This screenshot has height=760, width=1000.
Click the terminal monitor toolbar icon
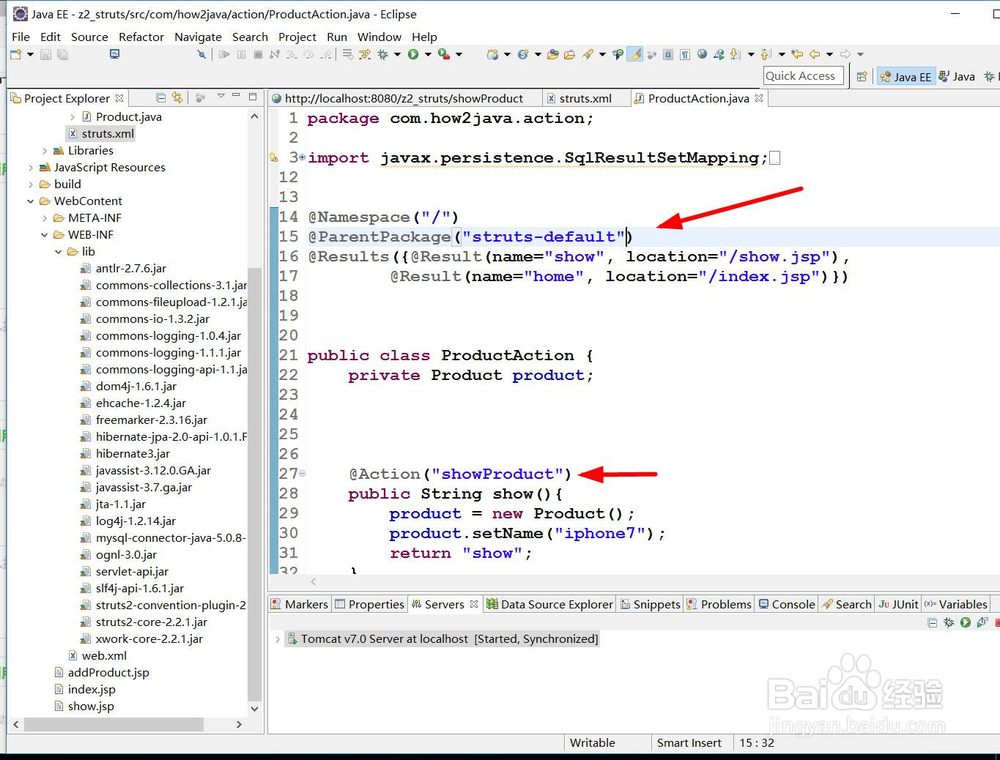(x=115, y=54)
